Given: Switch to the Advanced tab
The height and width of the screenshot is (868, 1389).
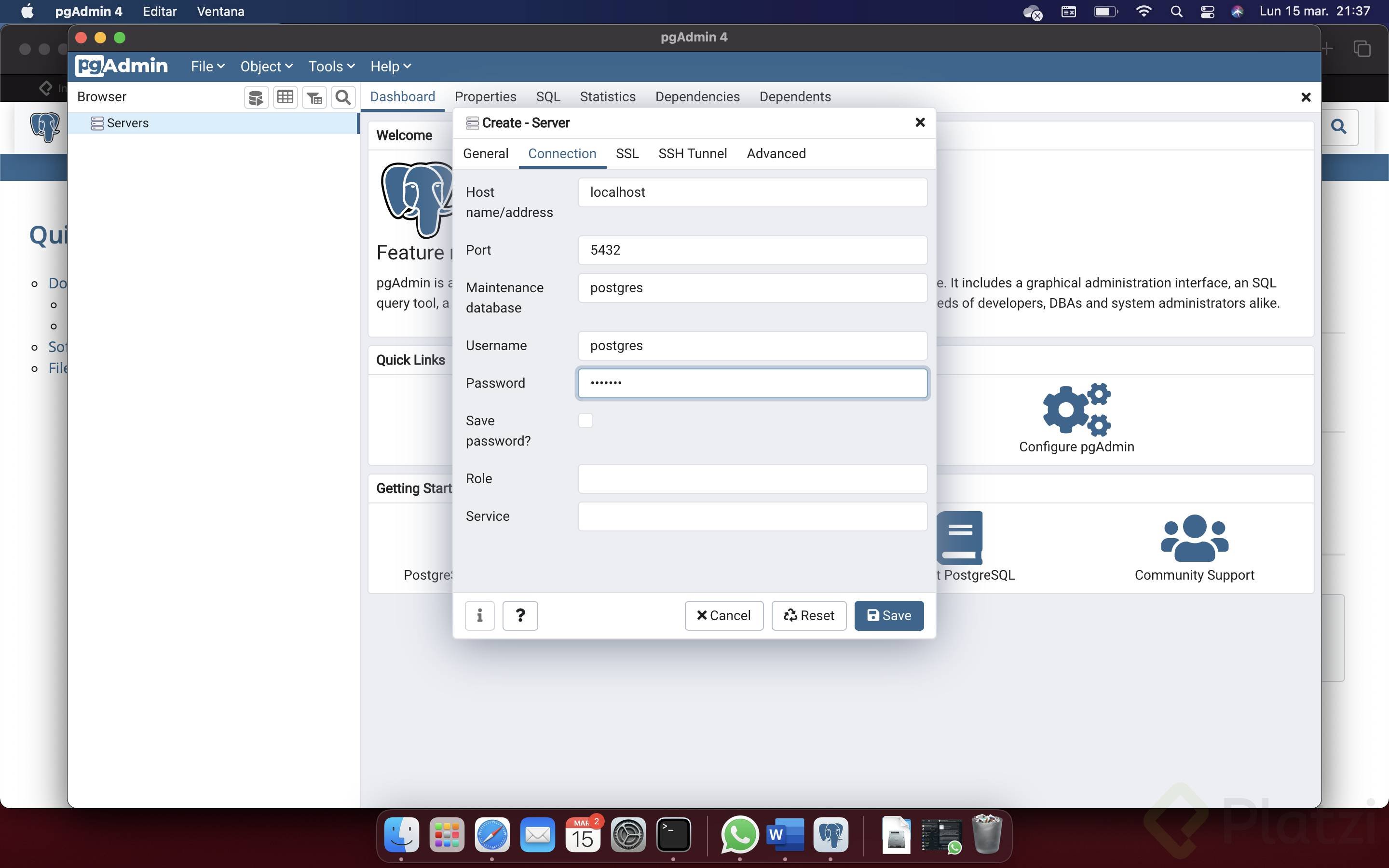Looking at the screenshot, I should [x=776, y=153].
